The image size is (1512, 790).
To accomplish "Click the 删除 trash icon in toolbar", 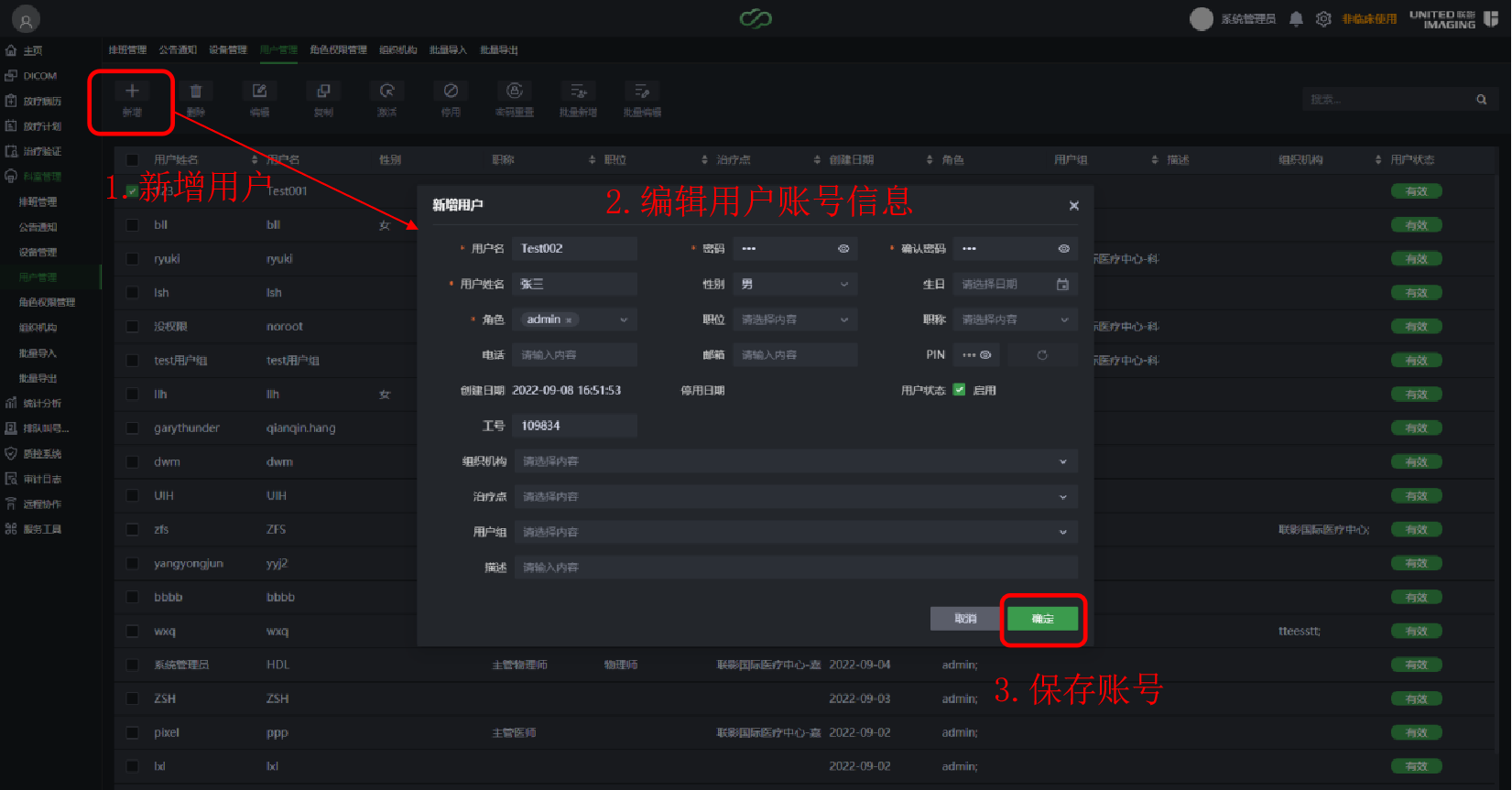I will coord(196,92).
